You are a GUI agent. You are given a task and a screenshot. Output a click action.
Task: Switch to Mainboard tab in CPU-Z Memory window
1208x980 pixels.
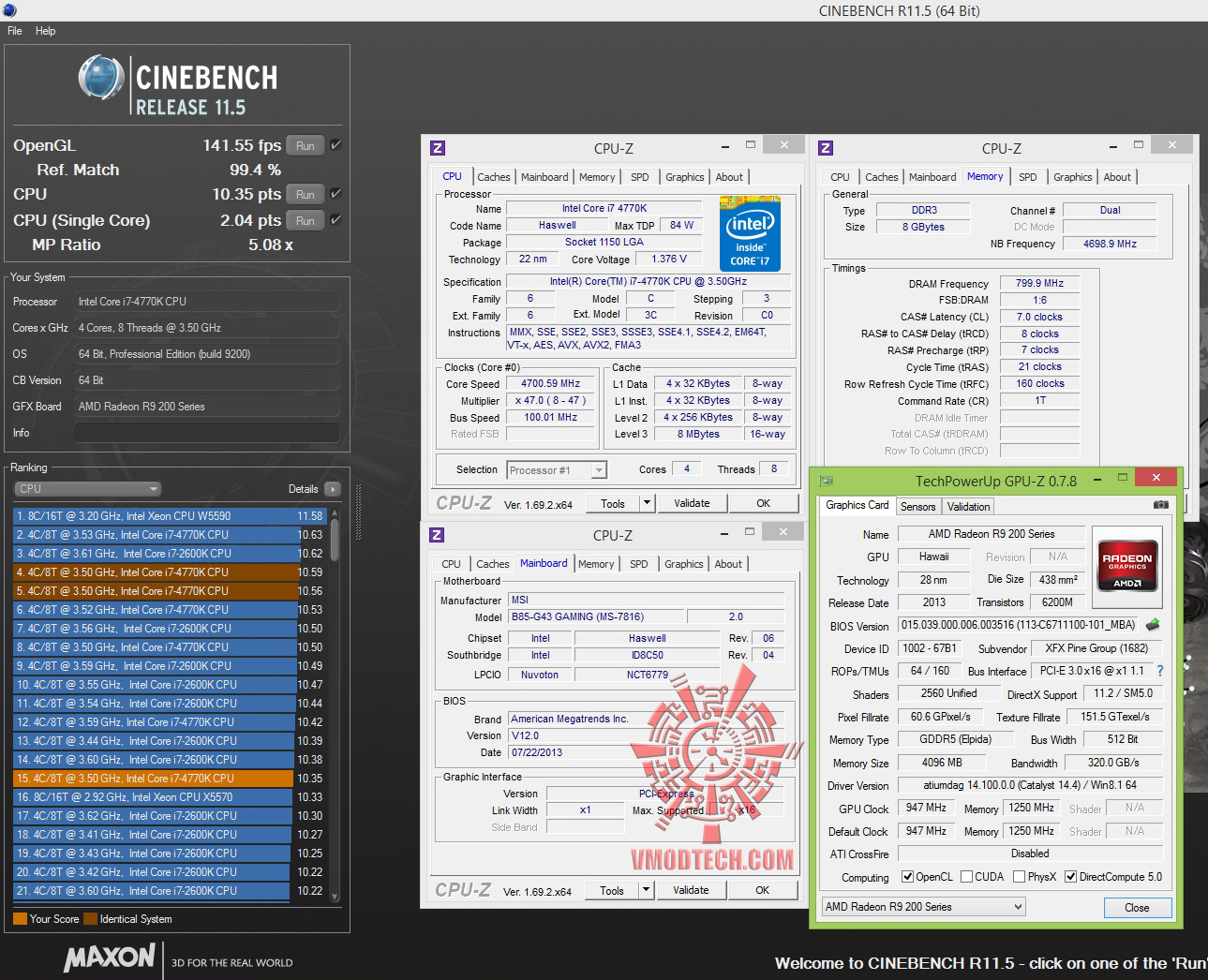pos(932,177)
